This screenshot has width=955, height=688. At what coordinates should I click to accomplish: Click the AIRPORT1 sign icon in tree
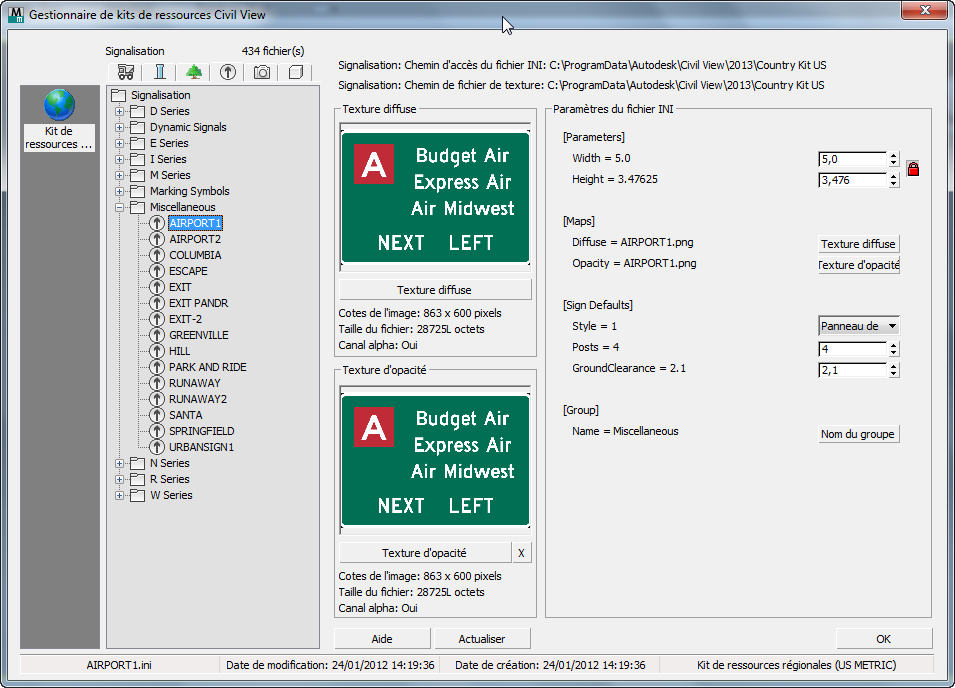(157, 223)
